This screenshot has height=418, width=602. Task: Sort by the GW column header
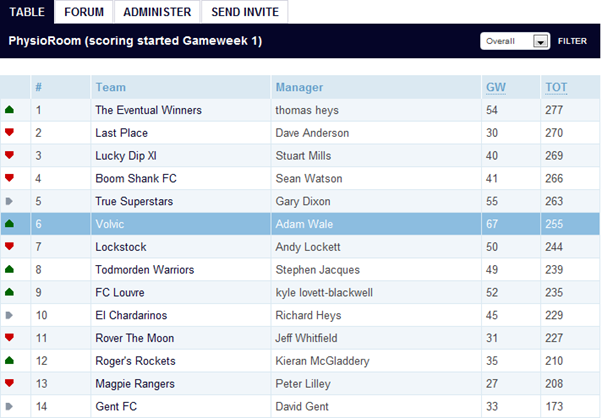(496, 87)
